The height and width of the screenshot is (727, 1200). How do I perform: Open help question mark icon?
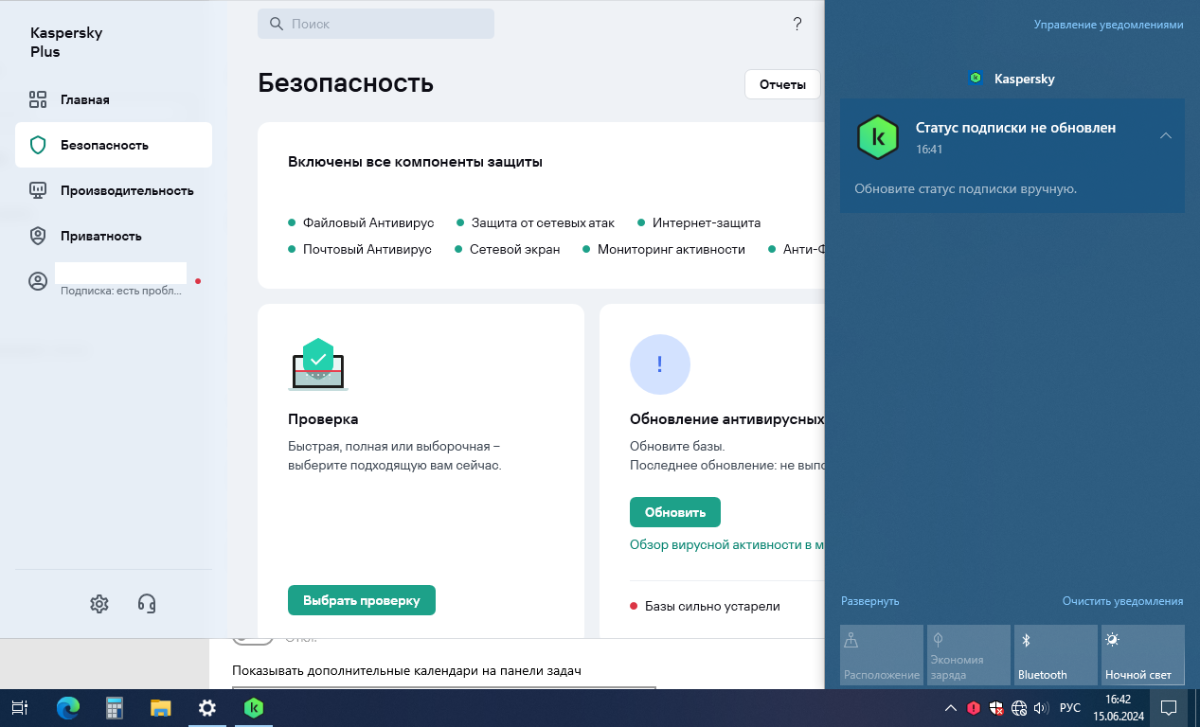(x=797, y=24)
